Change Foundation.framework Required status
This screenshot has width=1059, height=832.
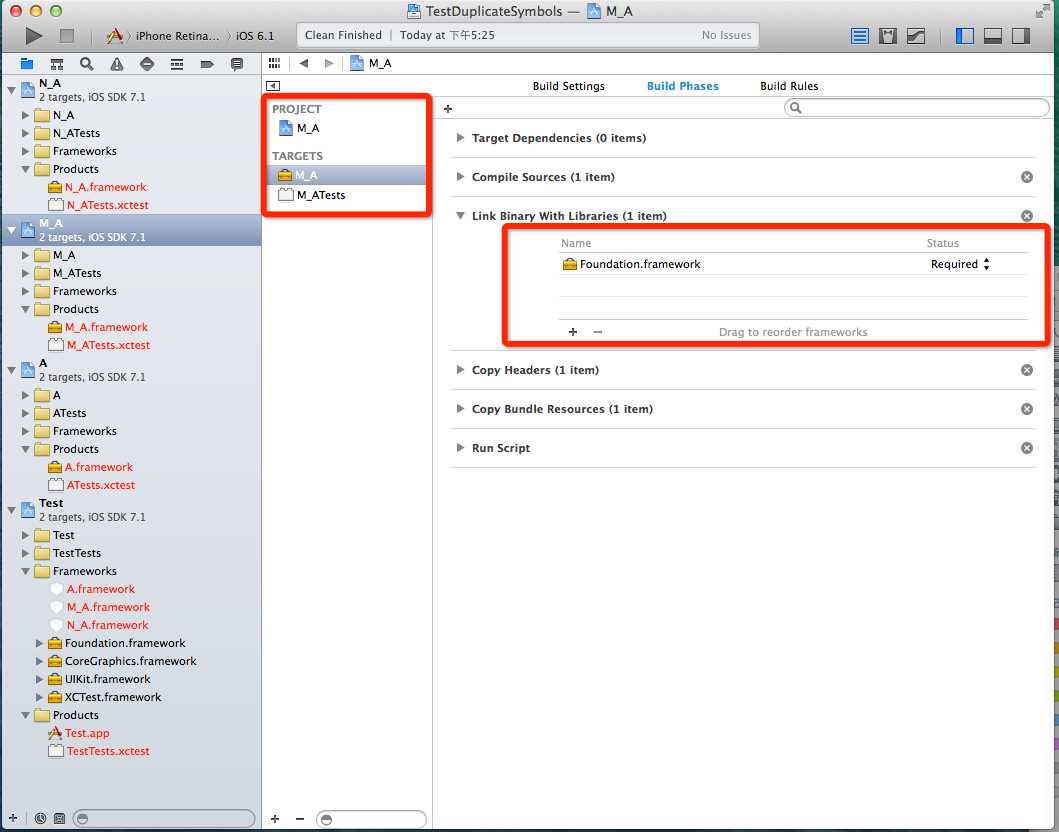tap(959, 264)
